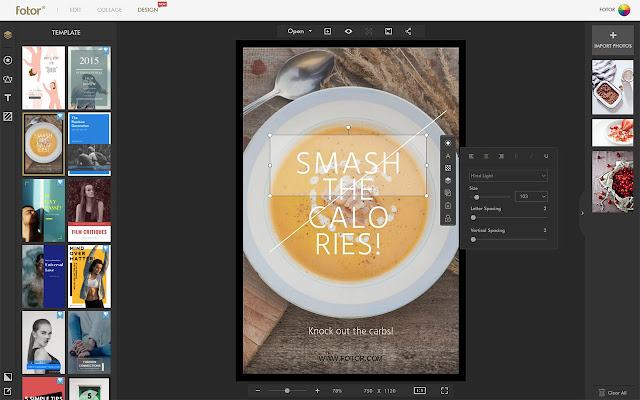Expand the Open menu in top toolbar
The height and width of the screenshot is (400, 640).
[298, 31]
